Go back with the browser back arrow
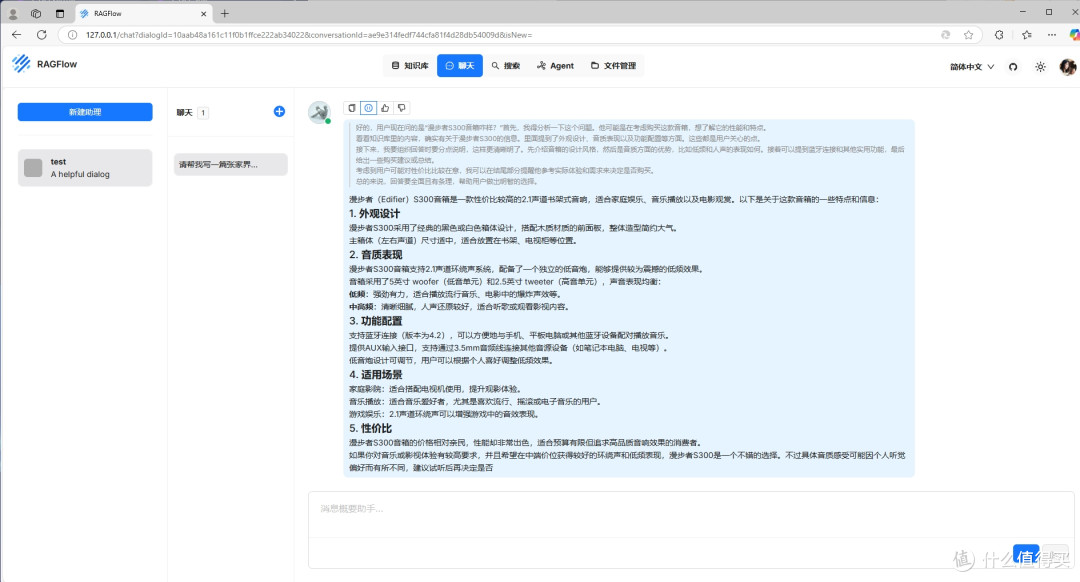The width and height of the screenshot is (1080, 582). (17, 34)
